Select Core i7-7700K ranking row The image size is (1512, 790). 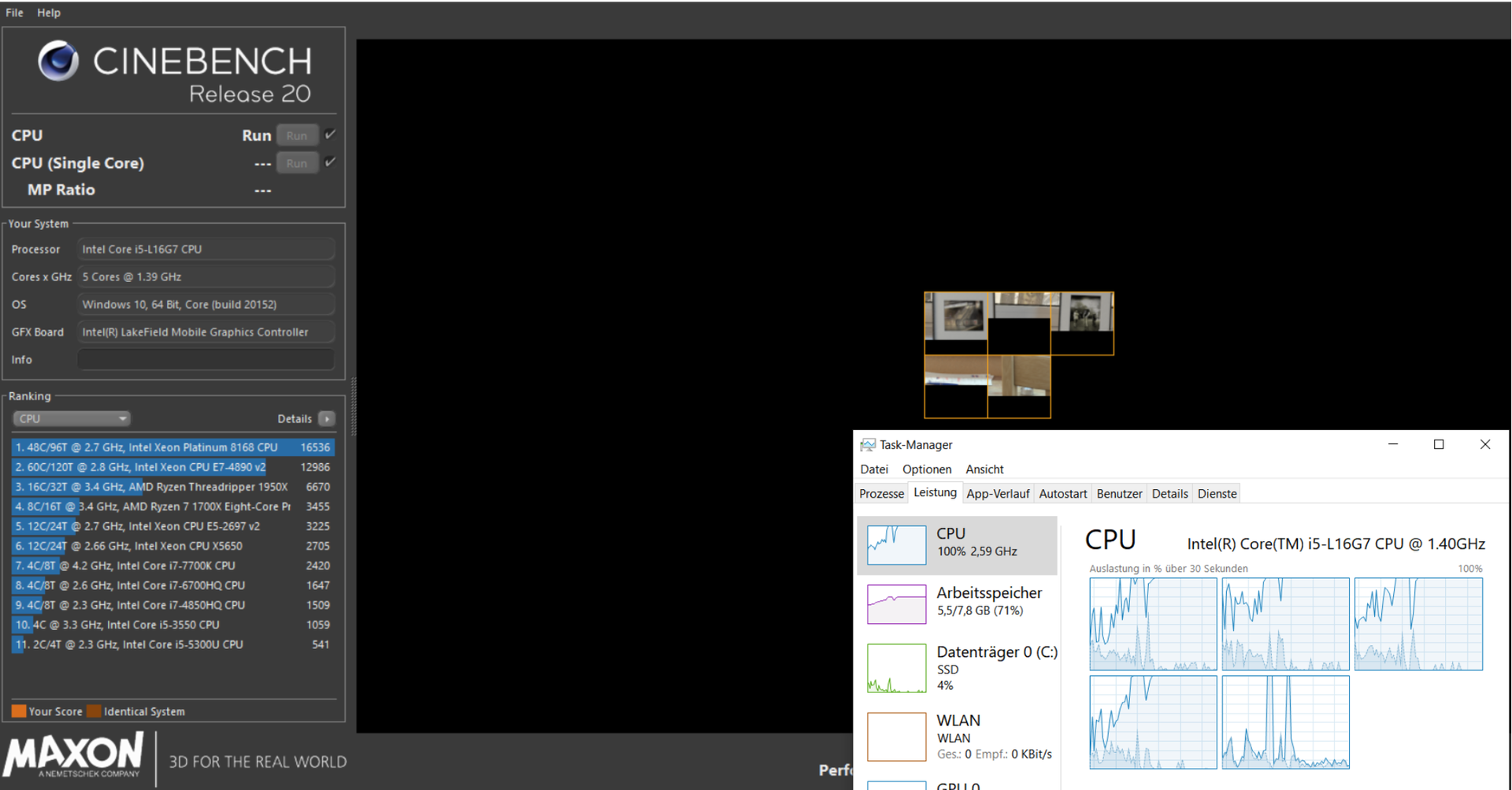point(173,566)
